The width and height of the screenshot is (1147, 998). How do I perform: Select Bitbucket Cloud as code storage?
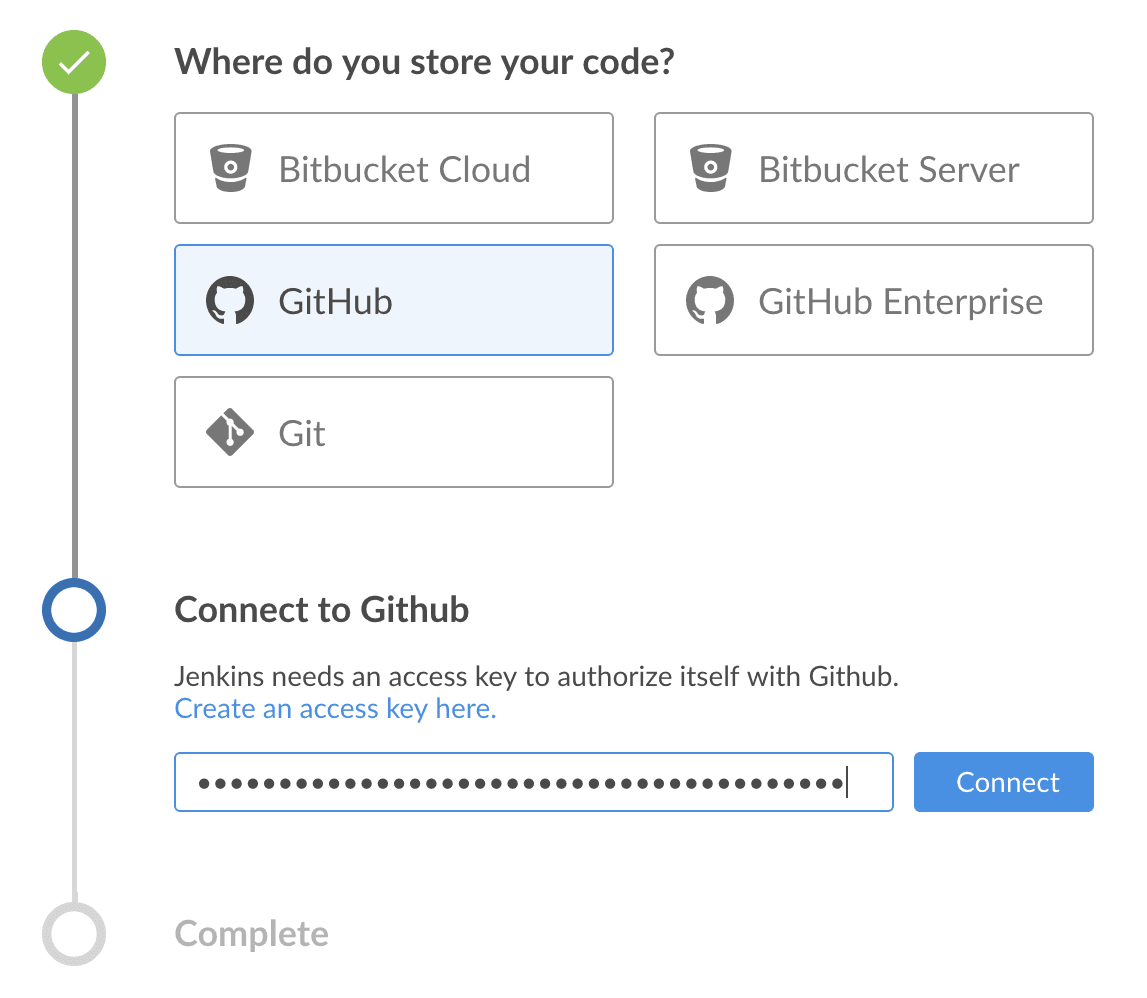[x=394, y=168]
